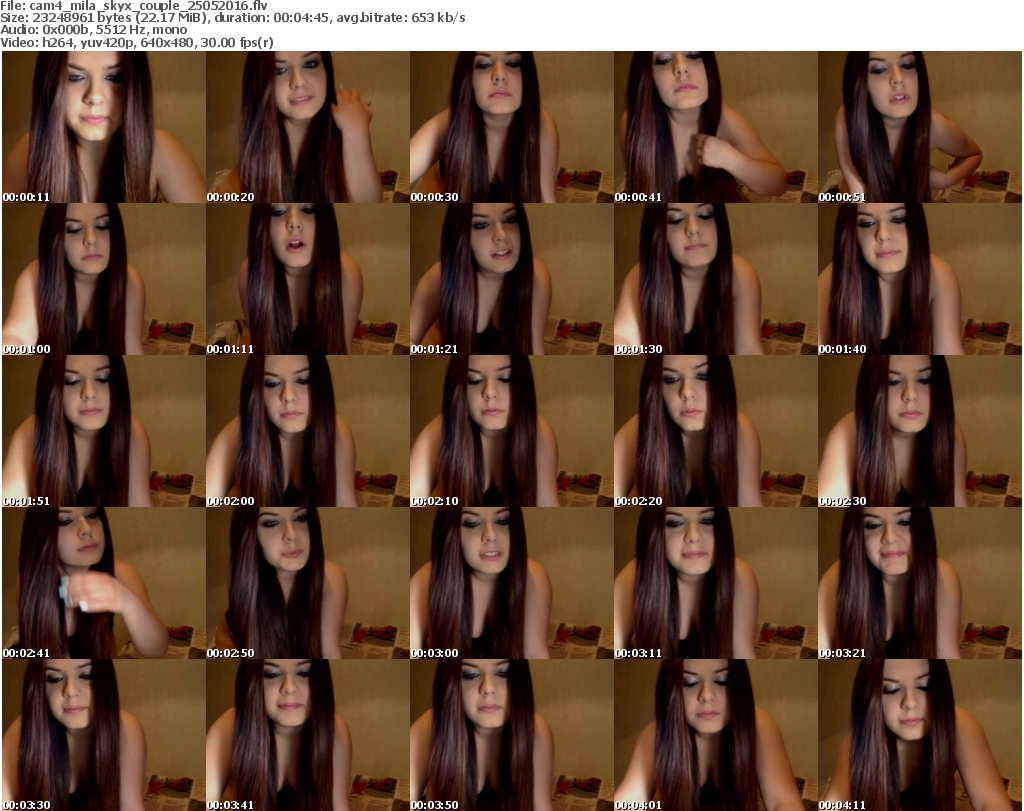Select the thumbnail frame at 00:00:20
The image size is (1024, 811).
click(308, 127)
